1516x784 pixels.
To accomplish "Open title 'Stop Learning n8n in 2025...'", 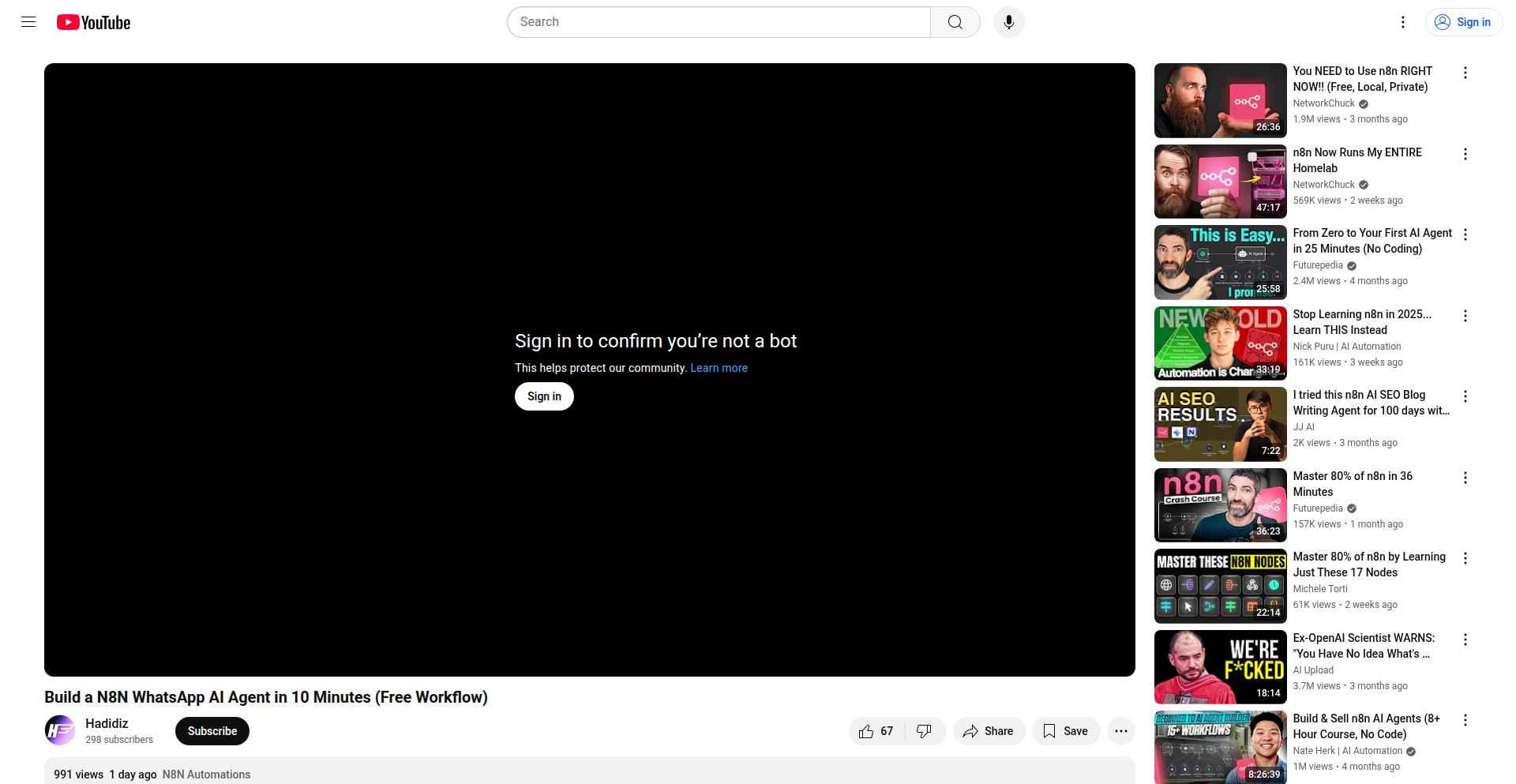I will coord(1362,322).
